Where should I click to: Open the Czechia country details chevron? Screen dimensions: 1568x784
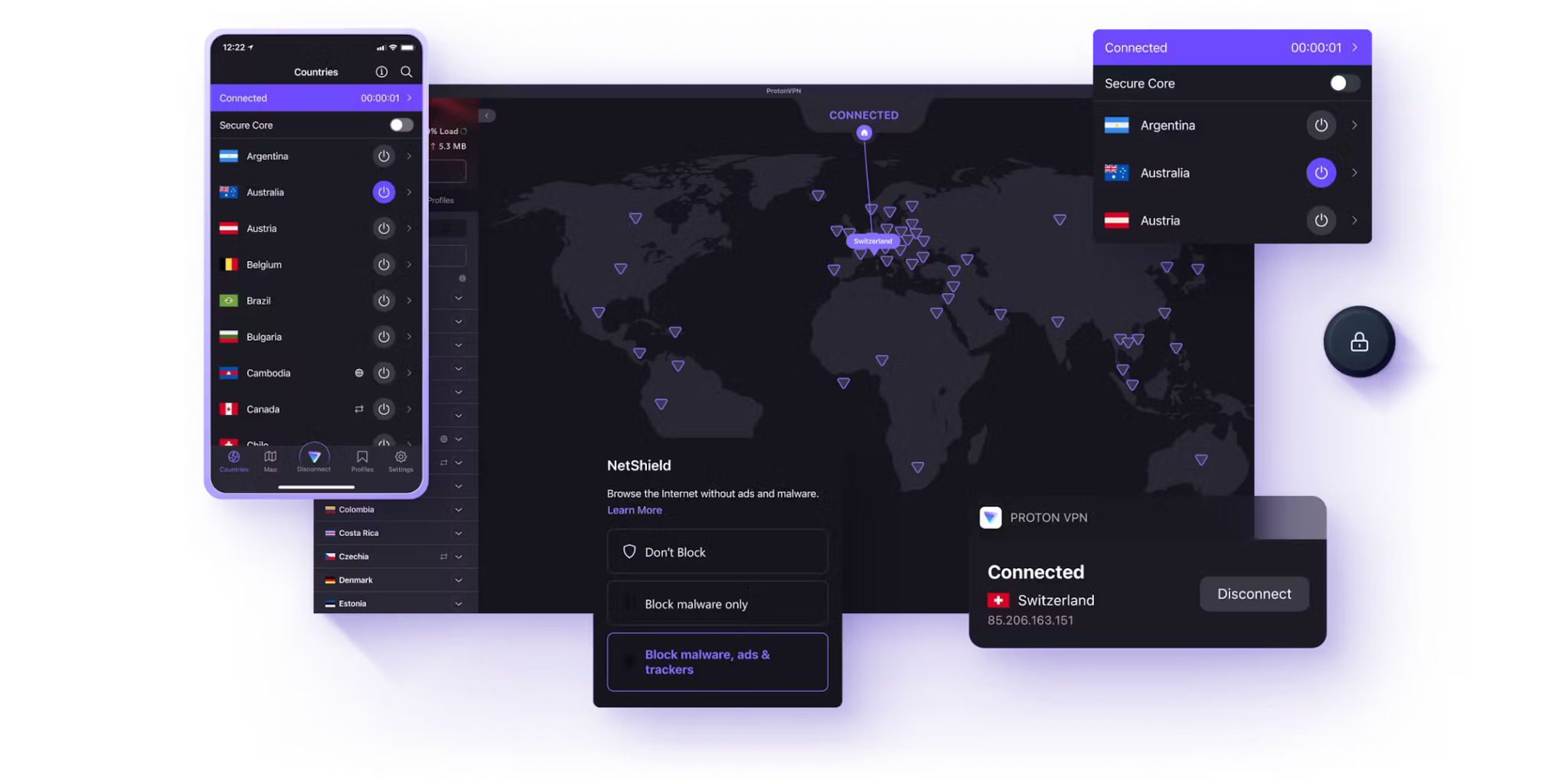point(458,556)
